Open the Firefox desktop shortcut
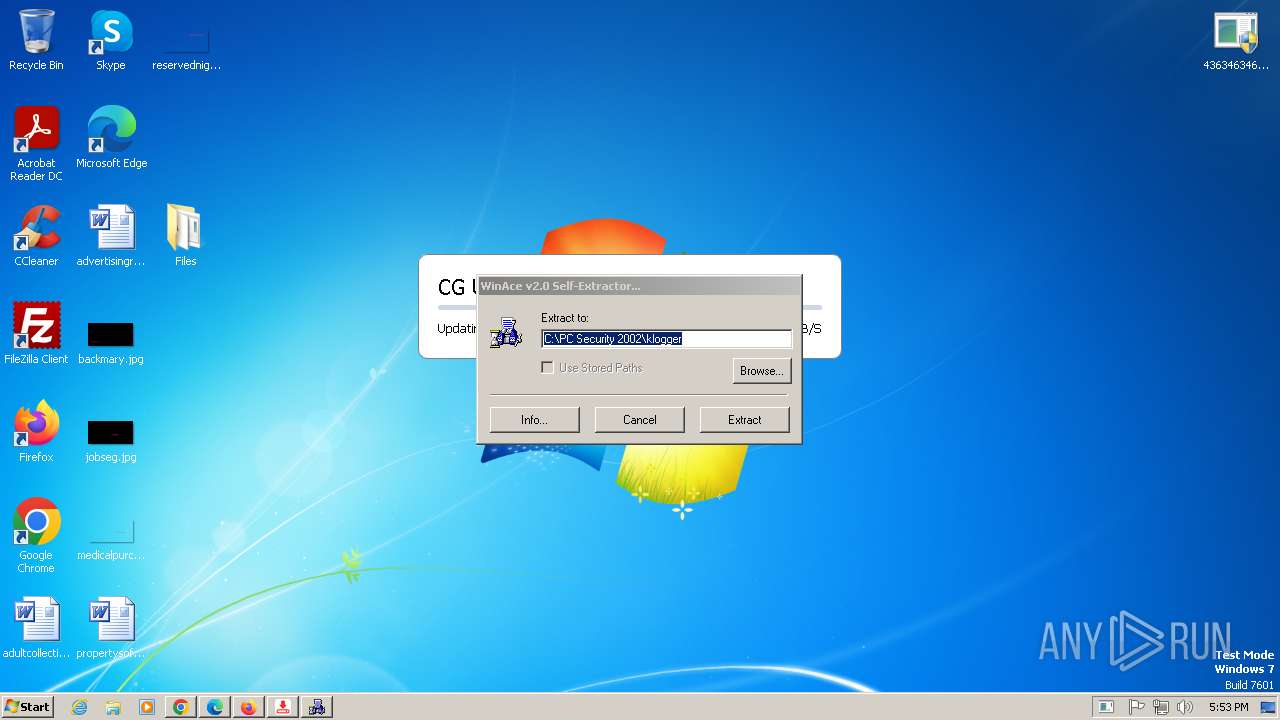The width and height of the screenshot is (1280, 720). click(x=36, y=431)
